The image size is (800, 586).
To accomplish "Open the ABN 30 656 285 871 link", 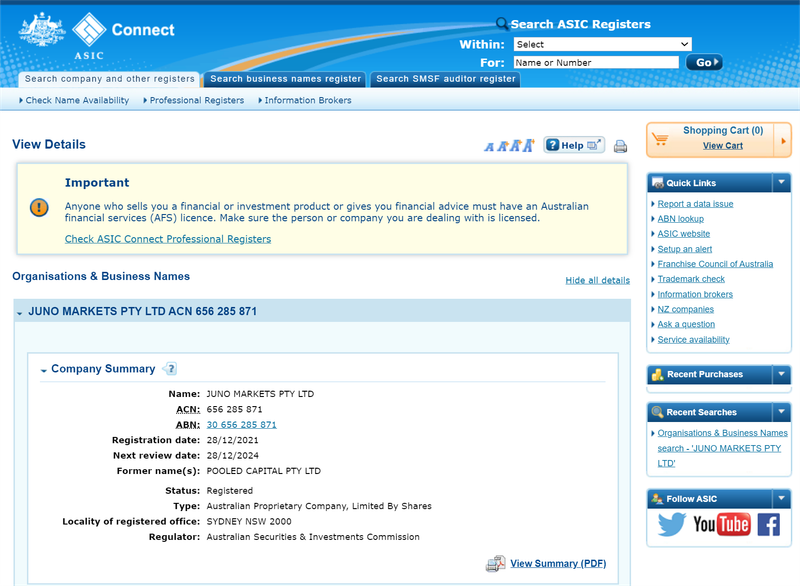I will [x=241, y=425].
